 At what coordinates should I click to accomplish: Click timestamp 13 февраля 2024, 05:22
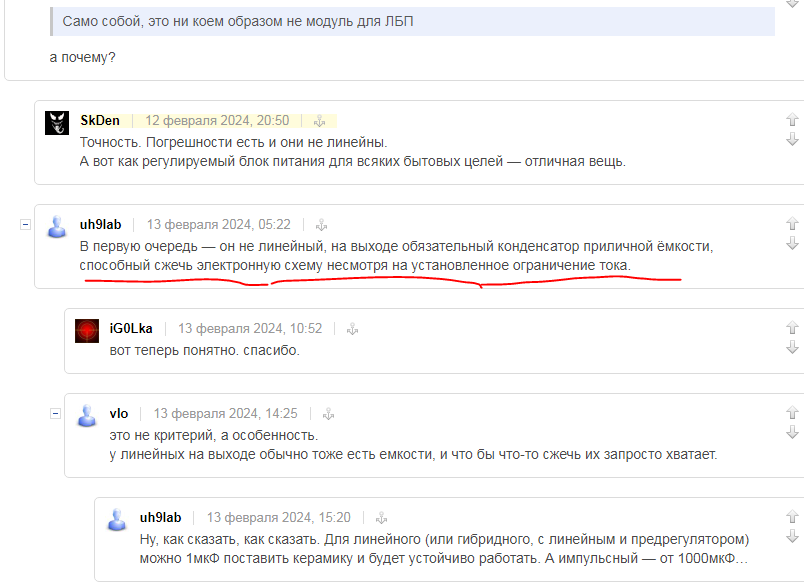click(219, 225)
